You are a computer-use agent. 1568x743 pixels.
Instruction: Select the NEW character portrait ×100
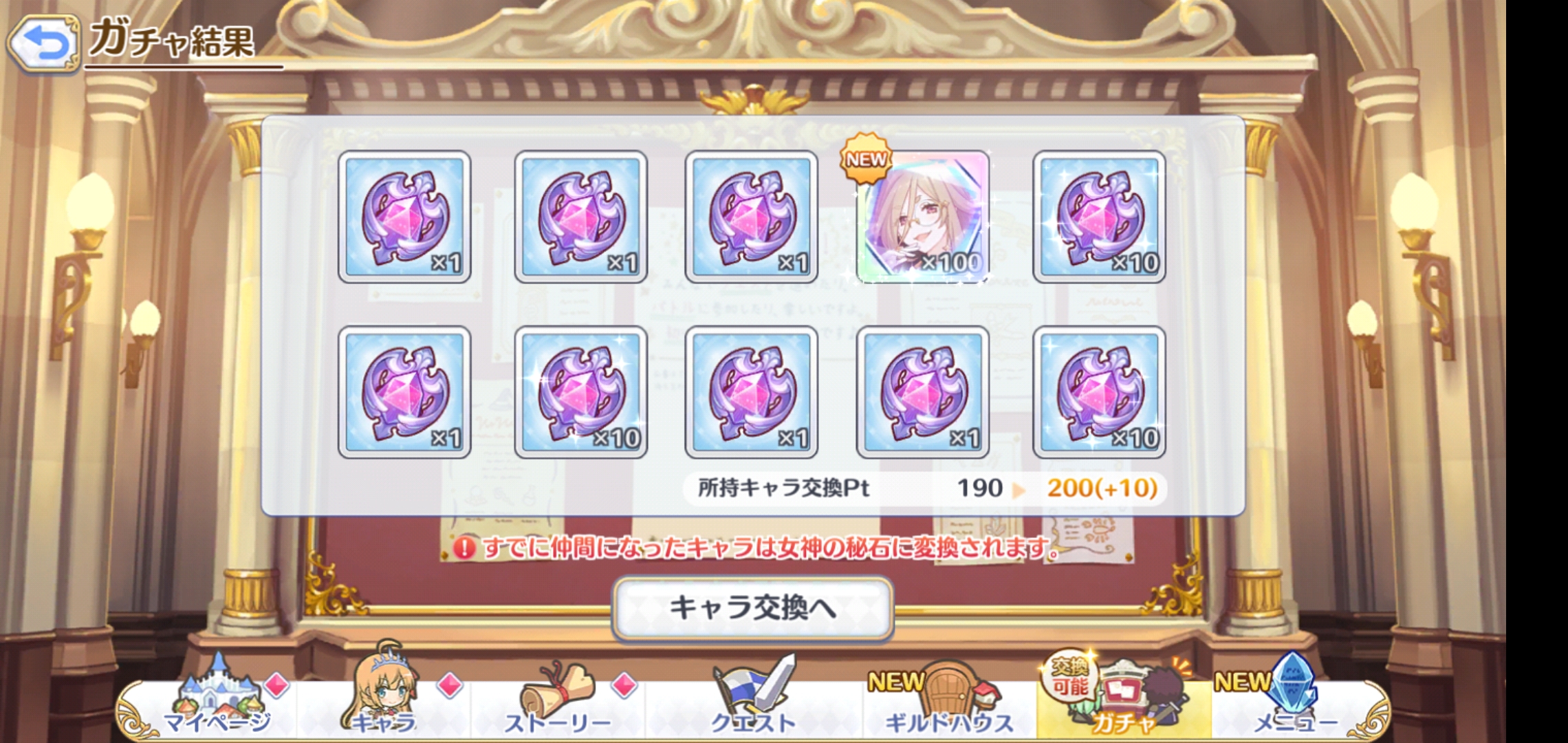pos(923,217)
